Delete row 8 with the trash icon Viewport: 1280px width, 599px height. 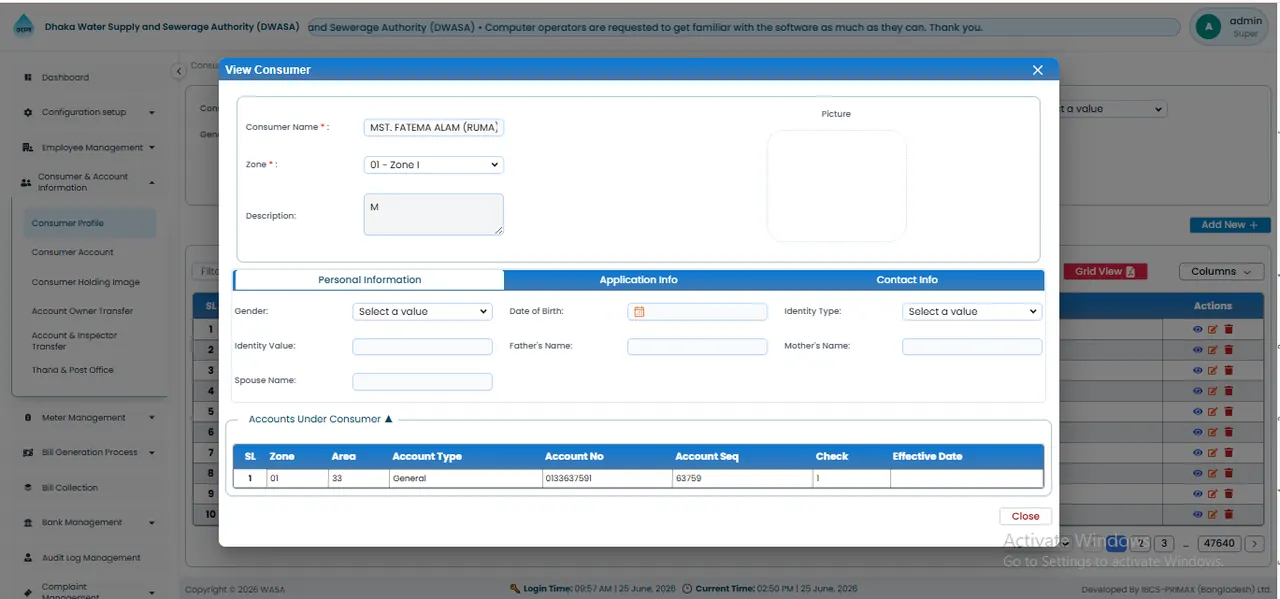pyautogui.click(x=1229, y=473)
